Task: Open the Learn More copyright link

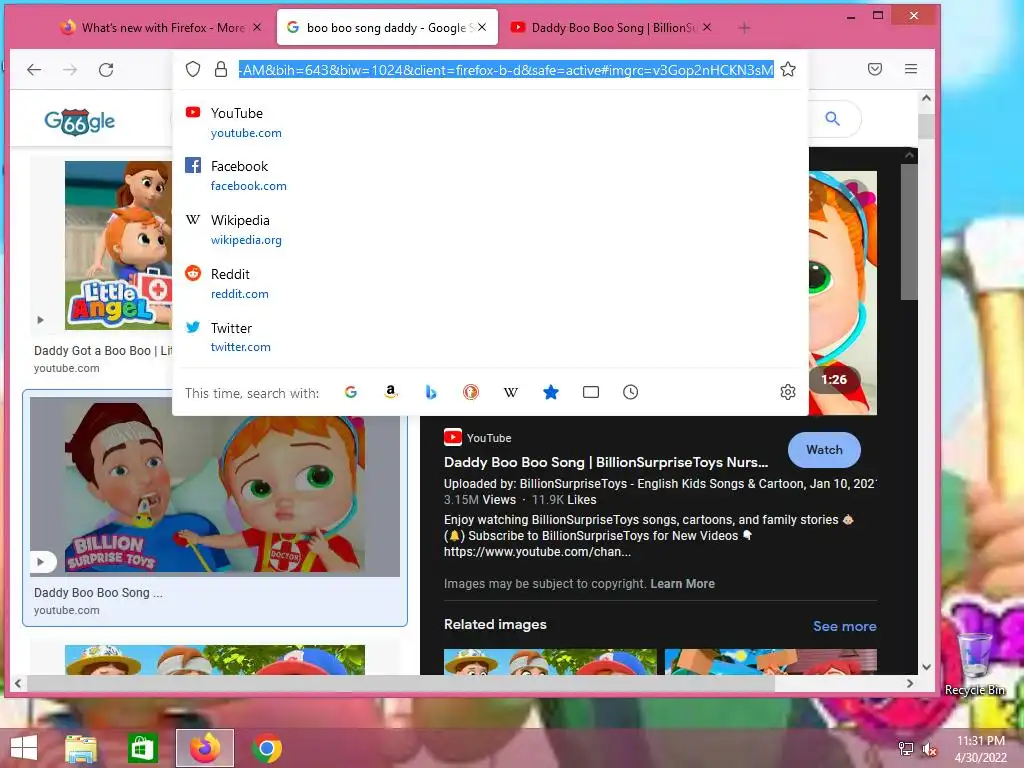Action: coord(682,584)
